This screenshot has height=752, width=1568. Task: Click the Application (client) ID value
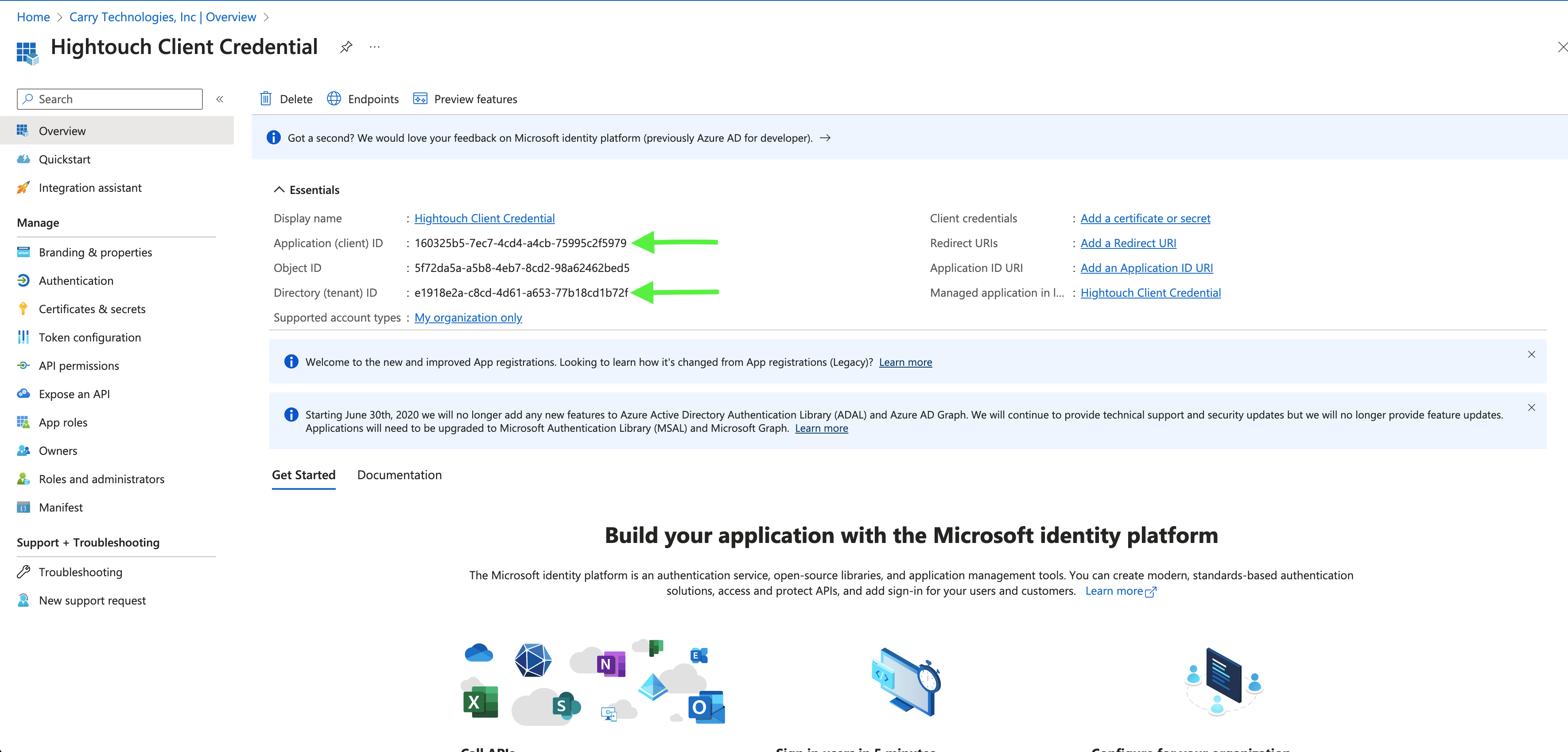point(520,243)
